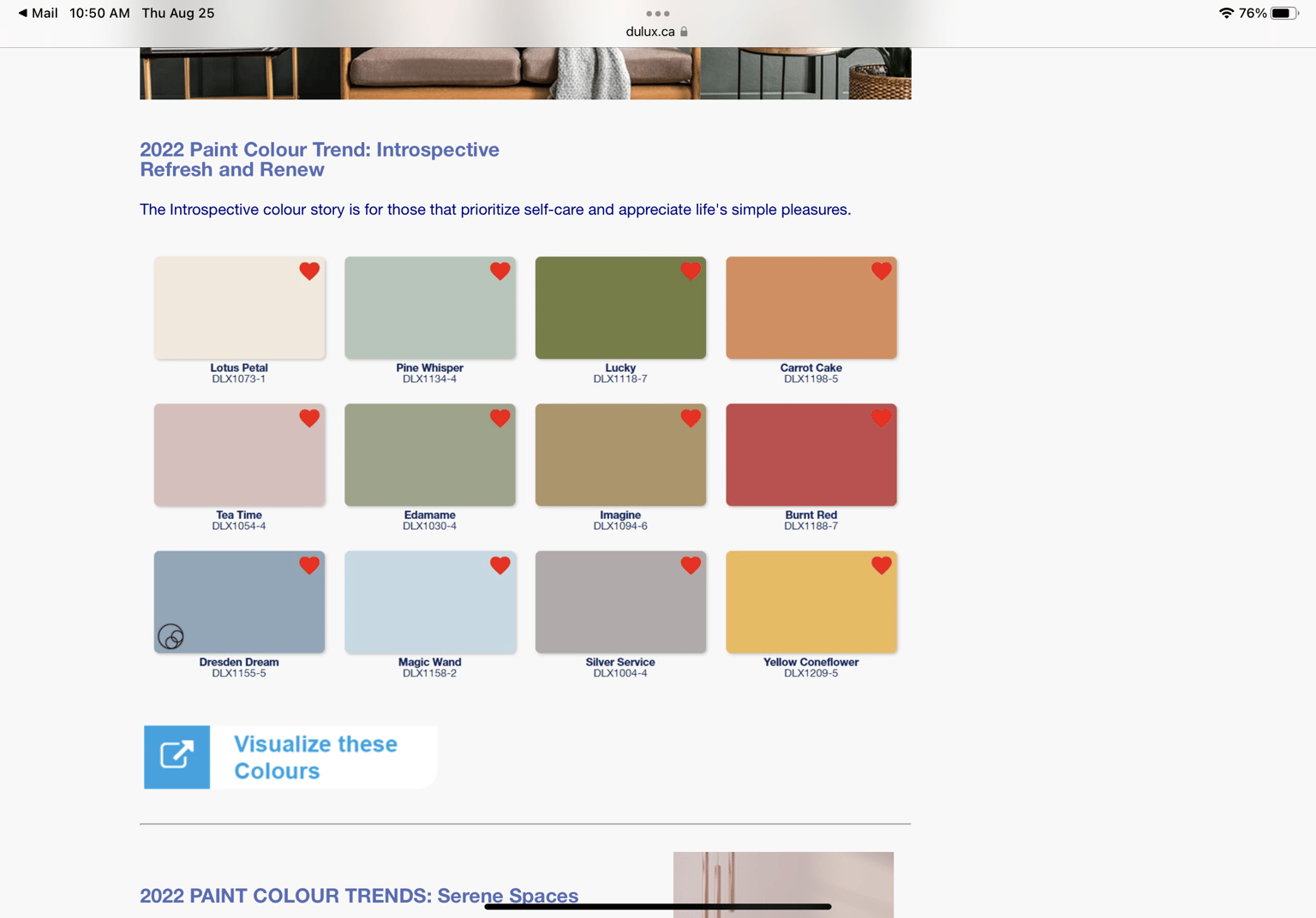The image size is (1316, 918).
Task: Unfavourite the Magic Wand colour heart
Action: 500,565
